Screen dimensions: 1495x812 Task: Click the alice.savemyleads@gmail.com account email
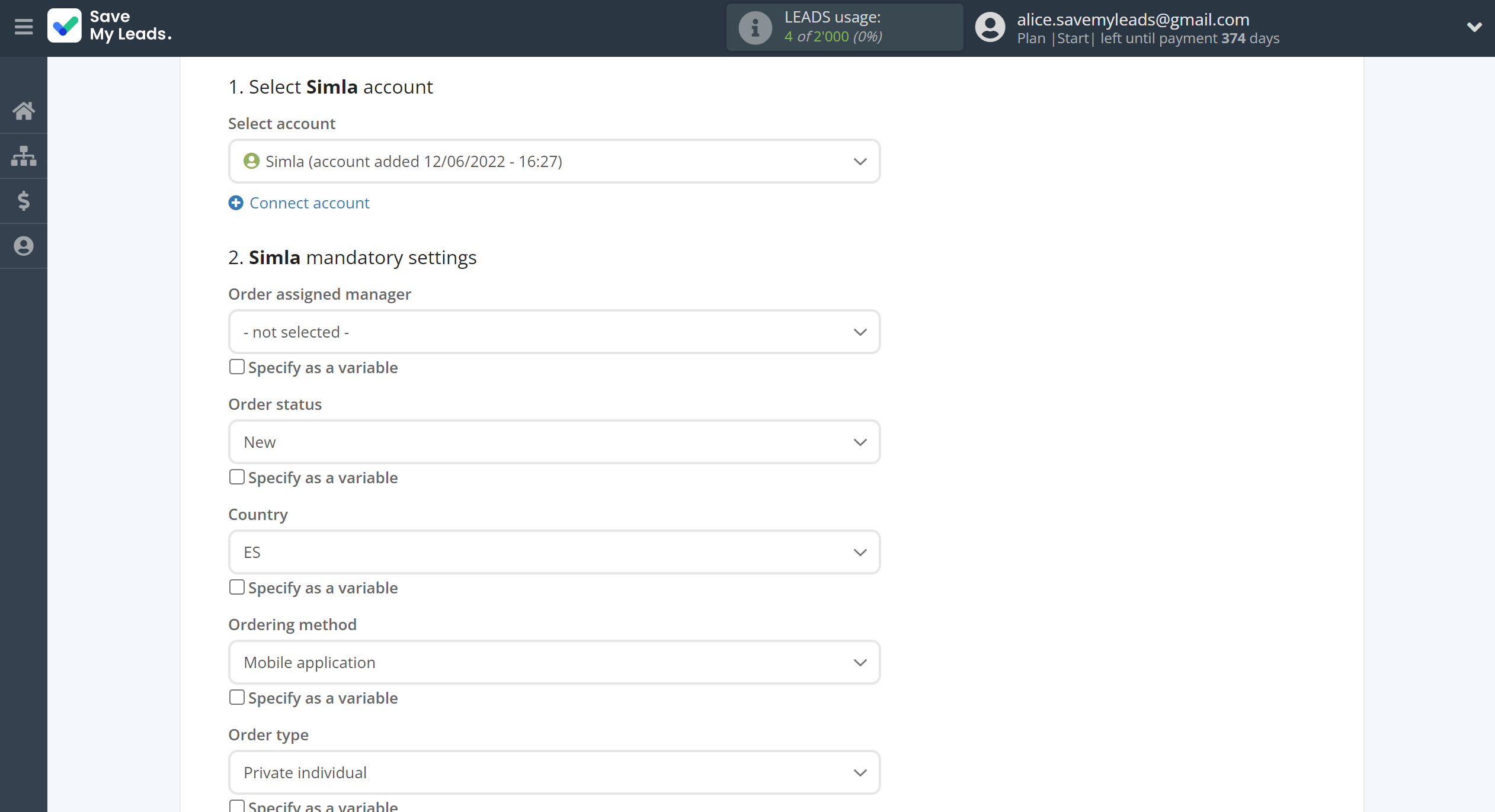(x=1133, y=19)
